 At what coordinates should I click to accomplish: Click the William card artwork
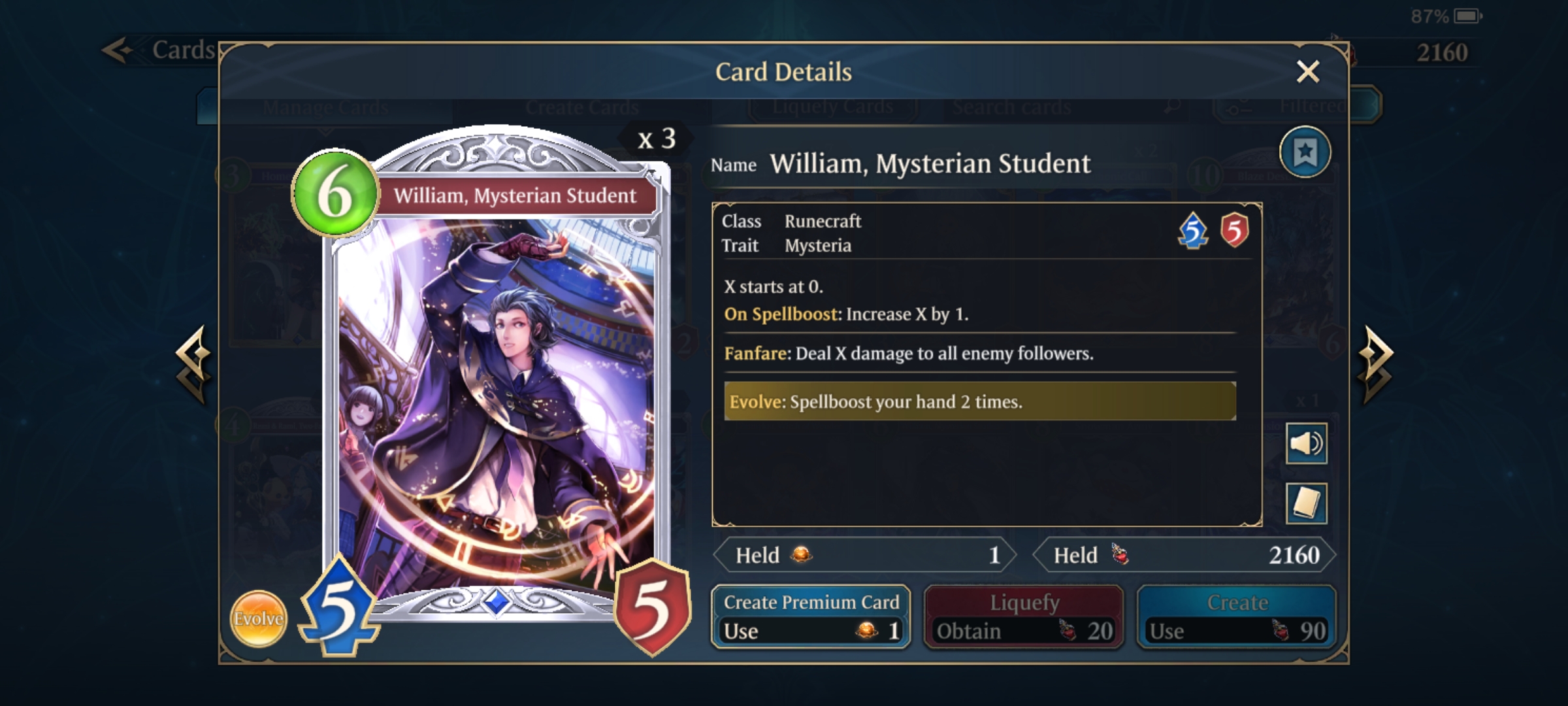click(496, 405)
